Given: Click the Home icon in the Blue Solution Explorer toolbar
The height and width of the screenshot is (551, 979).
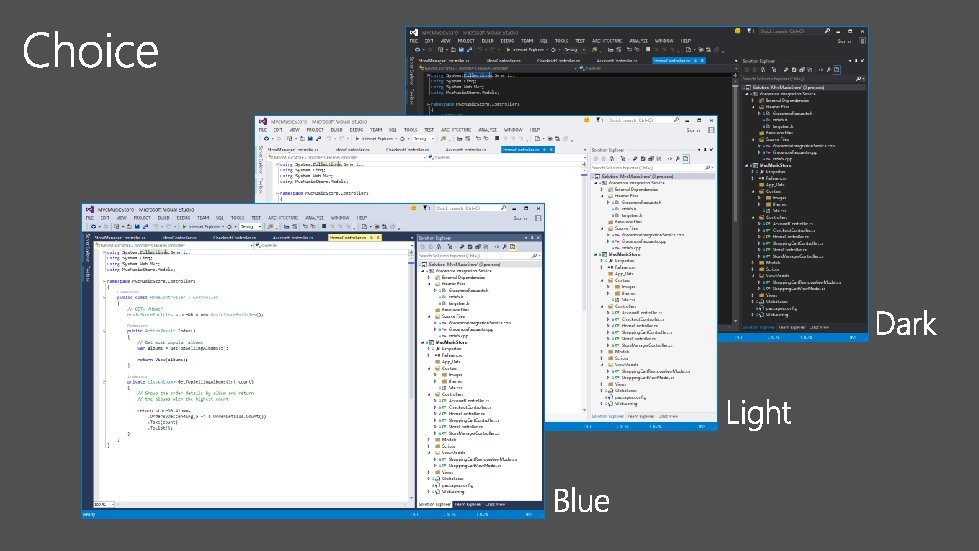Looking at the screenshot, I should tap(439, 246).
